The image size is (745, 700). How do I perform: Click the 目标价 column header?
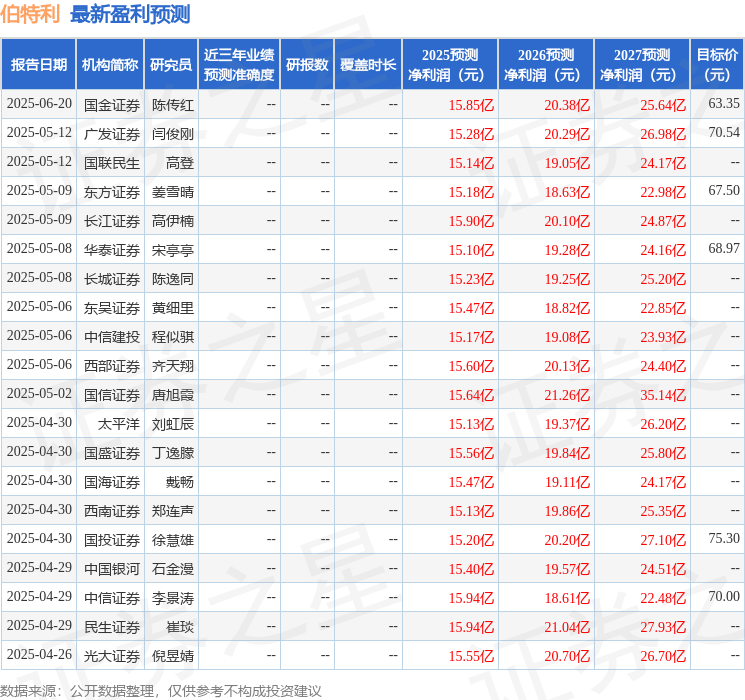point(717,65)
